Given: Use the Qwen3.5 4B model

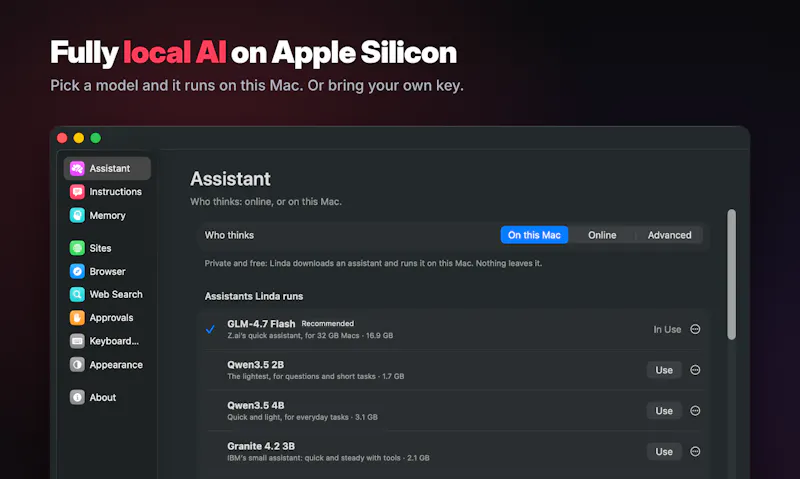Looking at the screenshot, I should pyautogui.click(x=664, y=411).
